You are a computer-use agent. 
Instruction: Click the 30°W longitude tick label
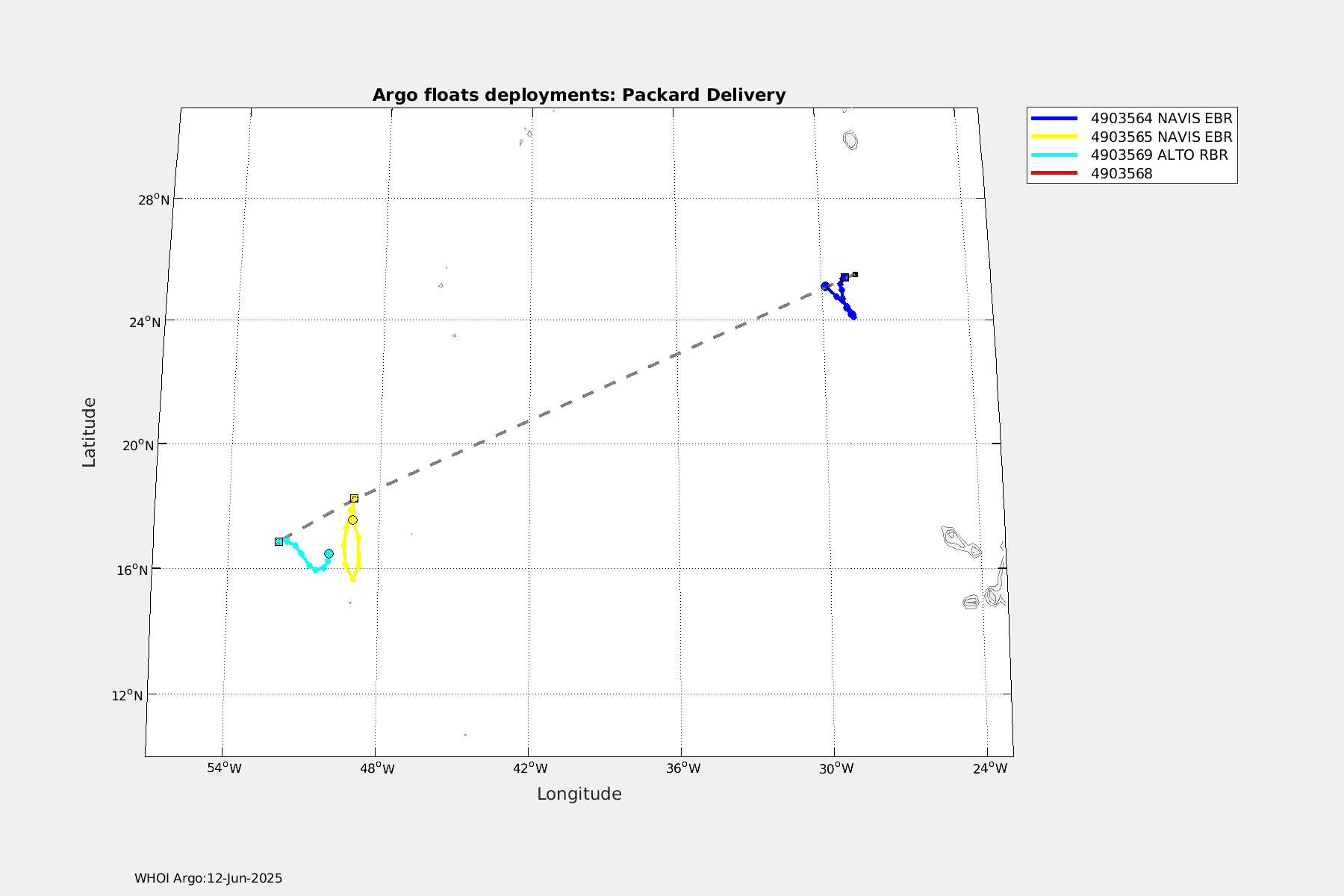click(836, 768)
